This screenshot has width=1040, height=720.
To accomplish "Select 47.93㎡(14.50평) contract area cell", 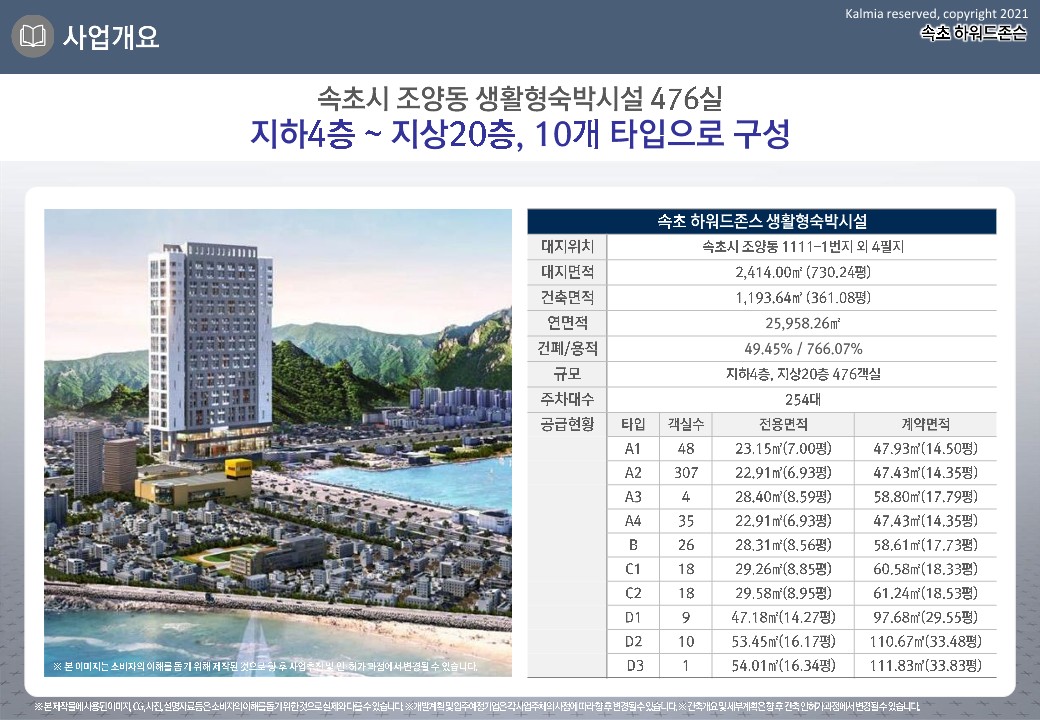I will coord(925,449).
